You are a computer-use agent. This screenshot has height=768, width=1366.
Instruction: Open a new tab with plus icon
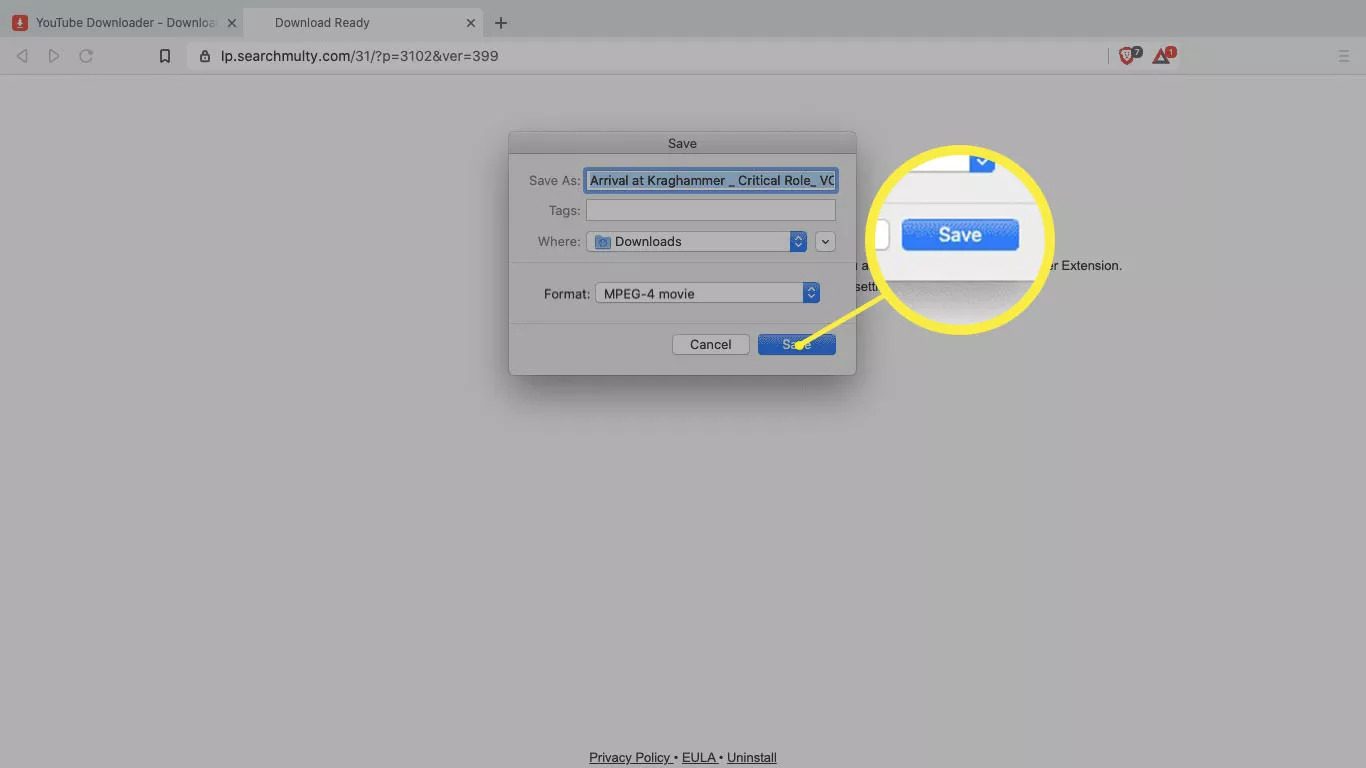pyautogui.click(x=501, y=23)
